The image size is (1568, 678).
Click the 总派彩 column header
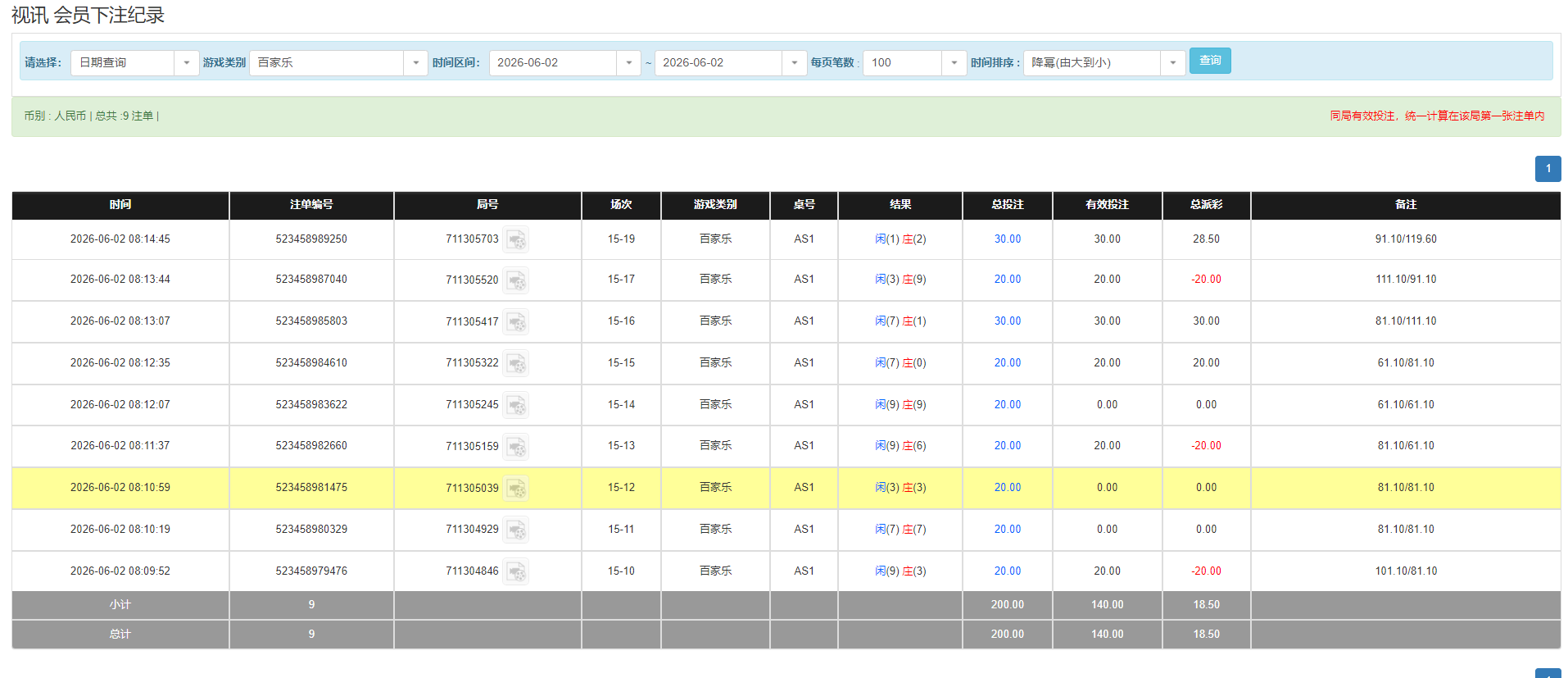click(1206, 205)
